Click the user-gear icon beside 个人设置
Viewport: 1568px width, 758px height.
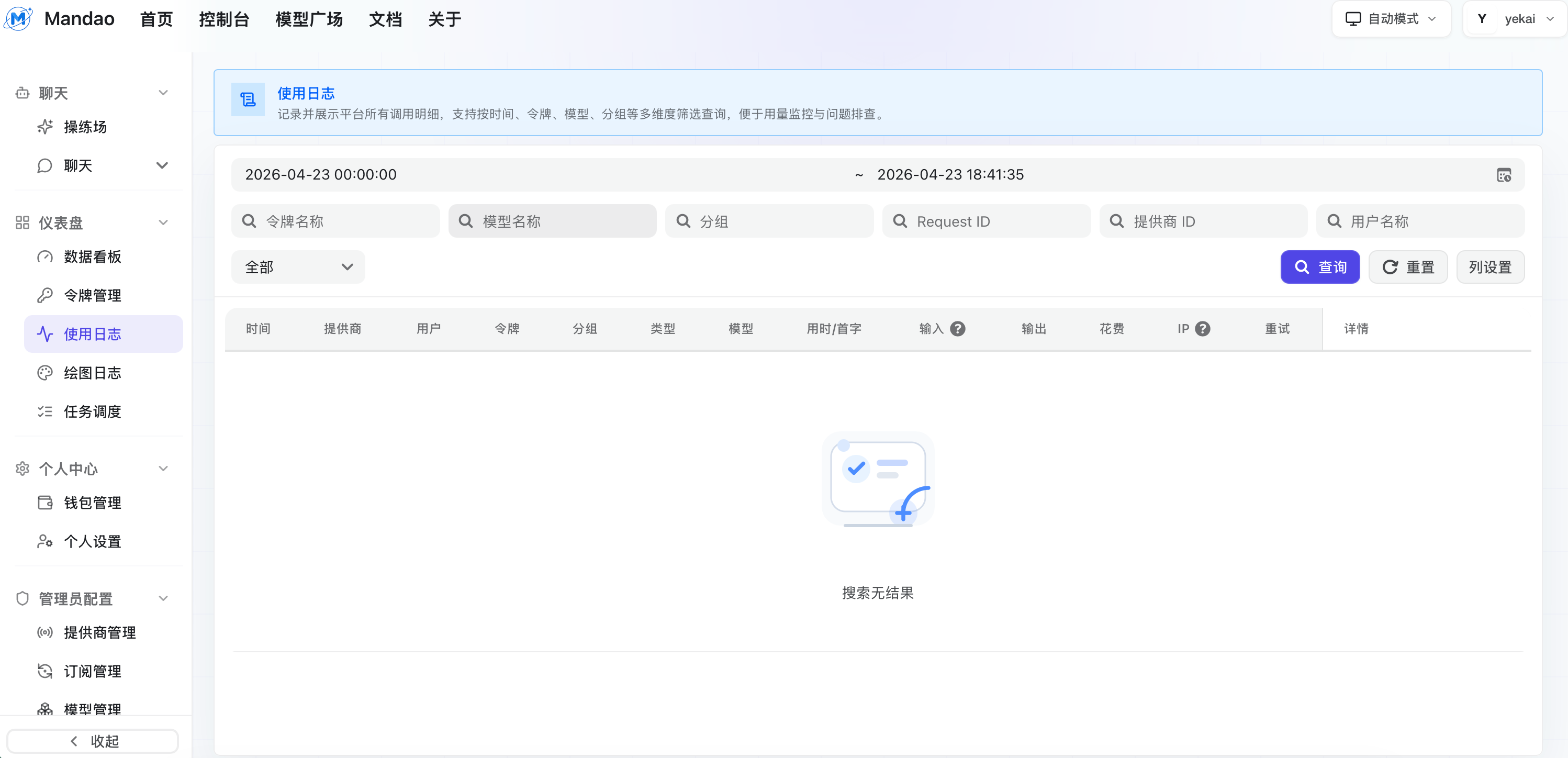tap(45, 541)
